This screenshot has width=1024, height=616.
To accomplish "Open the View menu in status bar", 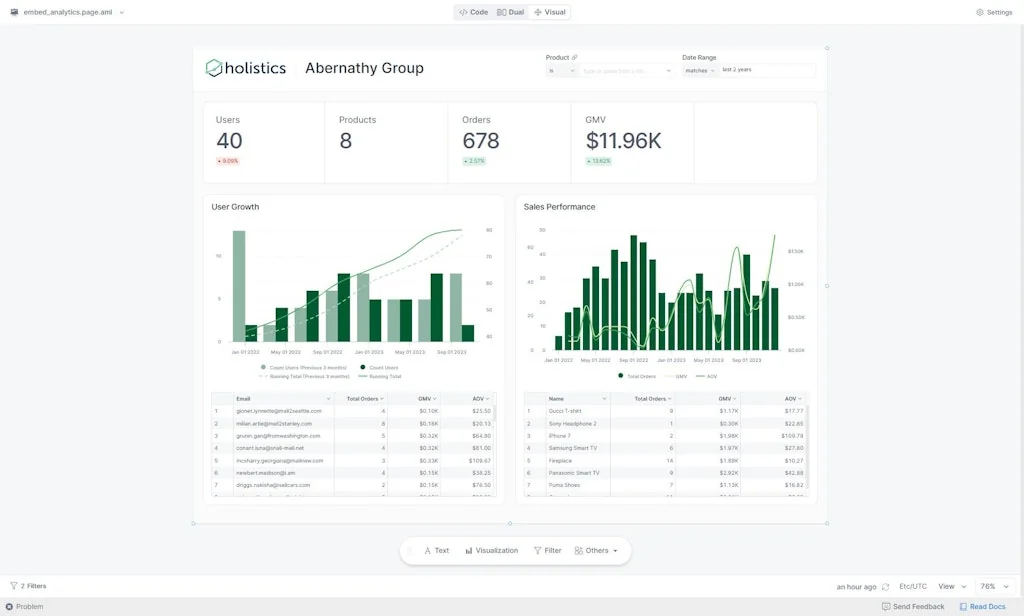I will pyautogui.click(x=947, y=586).
